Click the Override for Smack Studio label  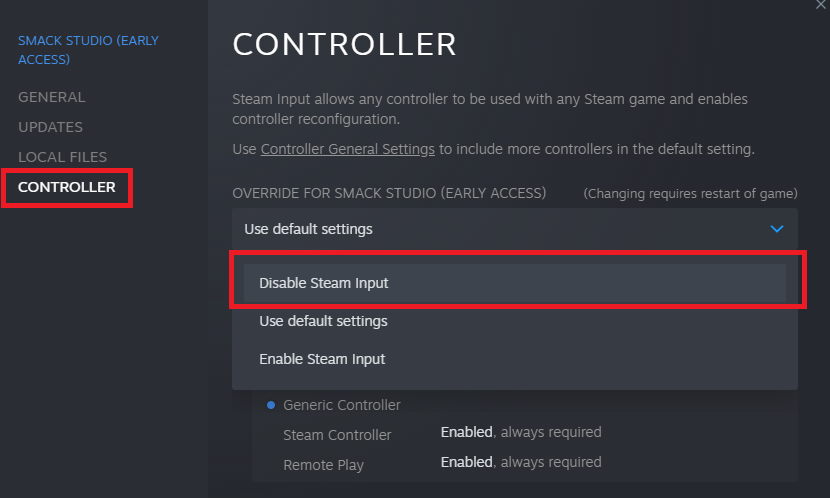[389, 193]
